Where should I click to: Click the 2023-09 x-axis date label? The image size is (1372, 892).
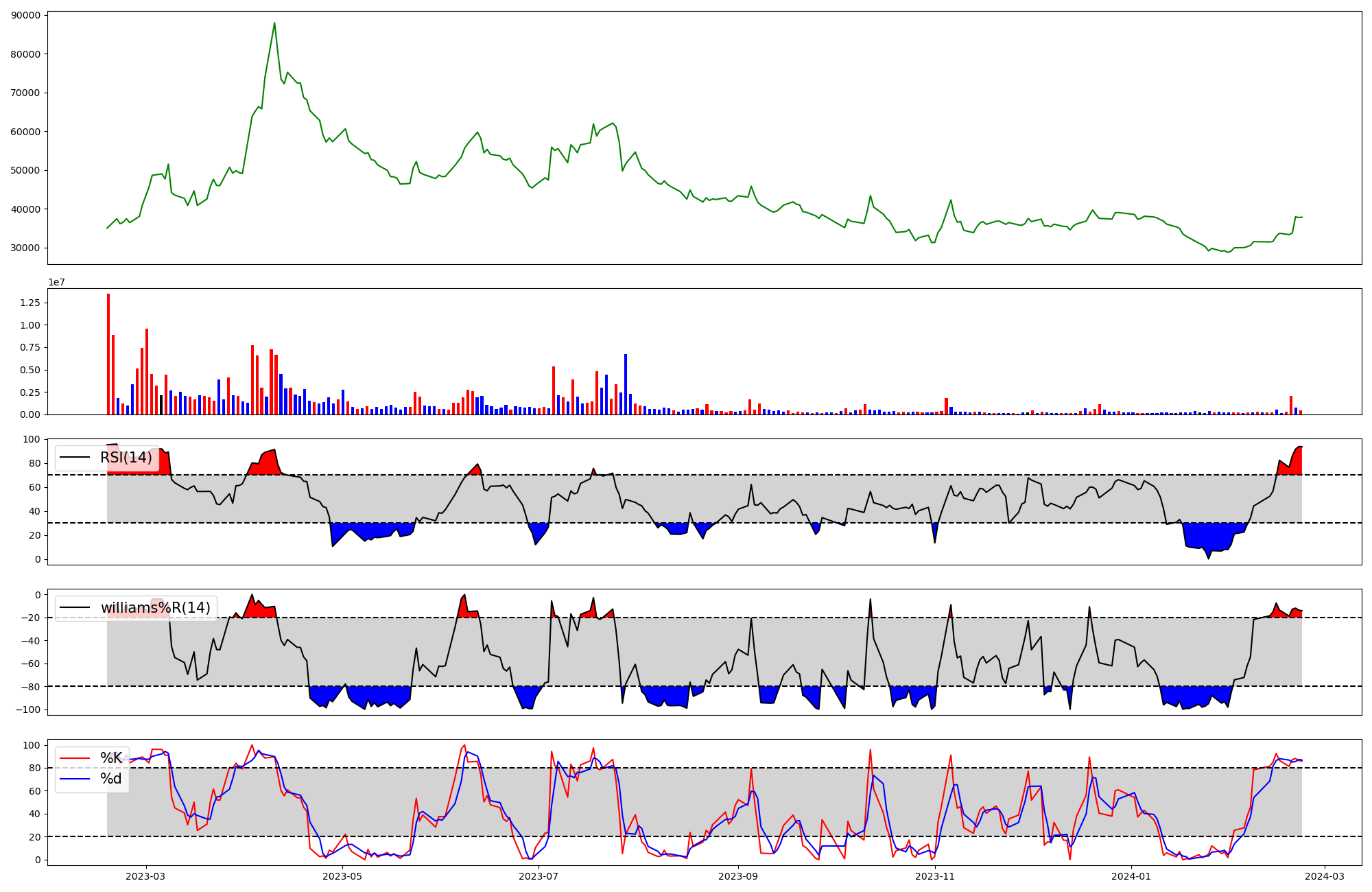tap(738, 876)
